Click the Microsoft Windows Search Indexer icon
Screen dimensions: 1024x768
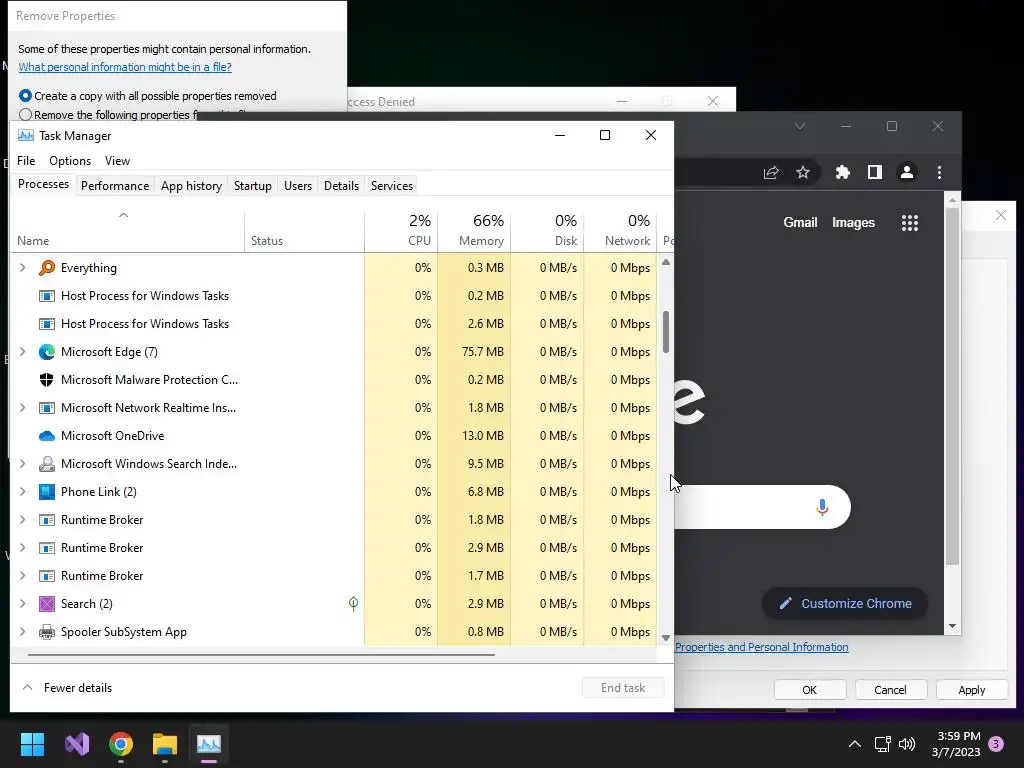(x=46, y=464)
